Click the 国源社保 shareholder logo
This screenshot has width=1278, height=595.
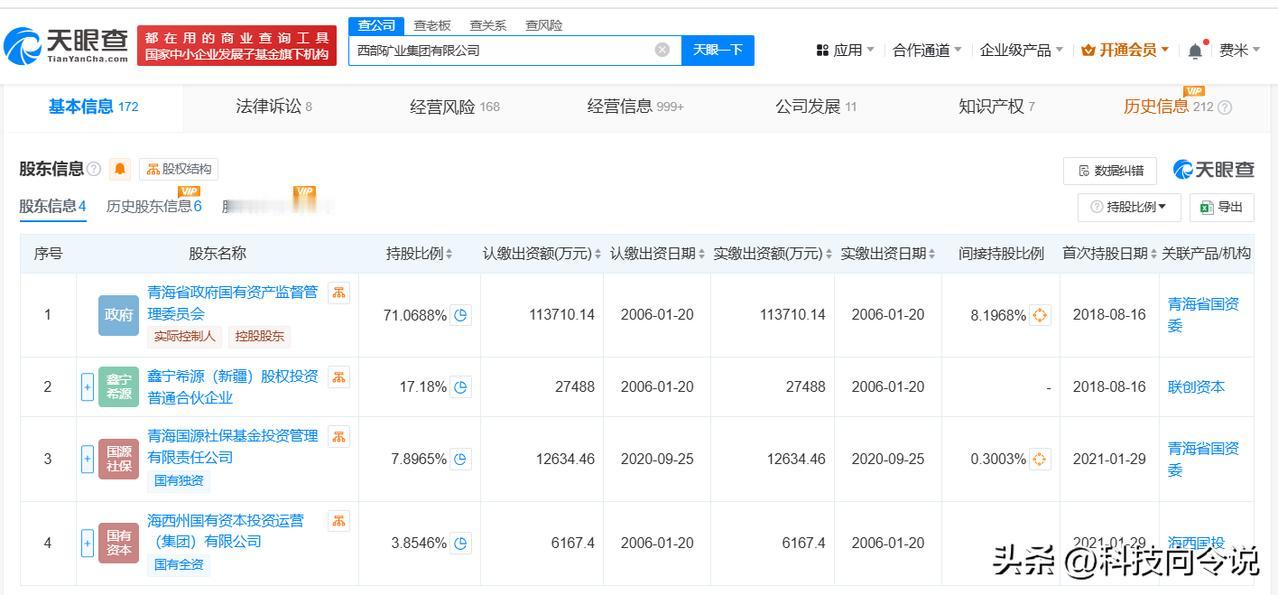coord(118,459)
